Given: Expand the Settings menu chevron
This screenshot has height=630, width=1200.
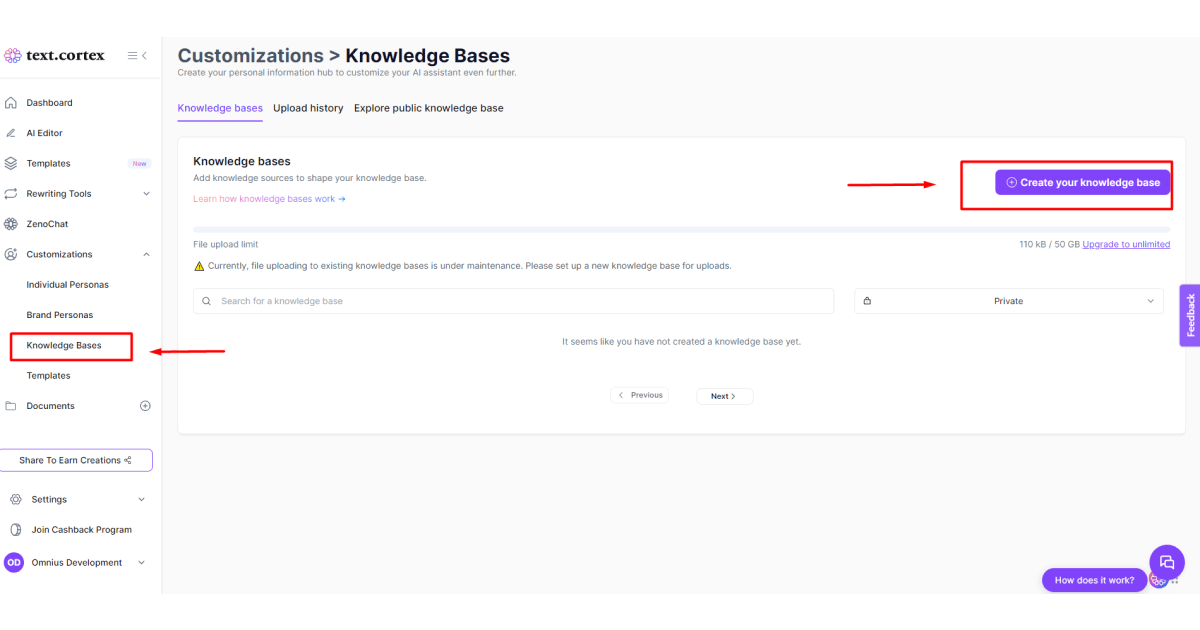Looking at the screenshot, I should 141,499.
